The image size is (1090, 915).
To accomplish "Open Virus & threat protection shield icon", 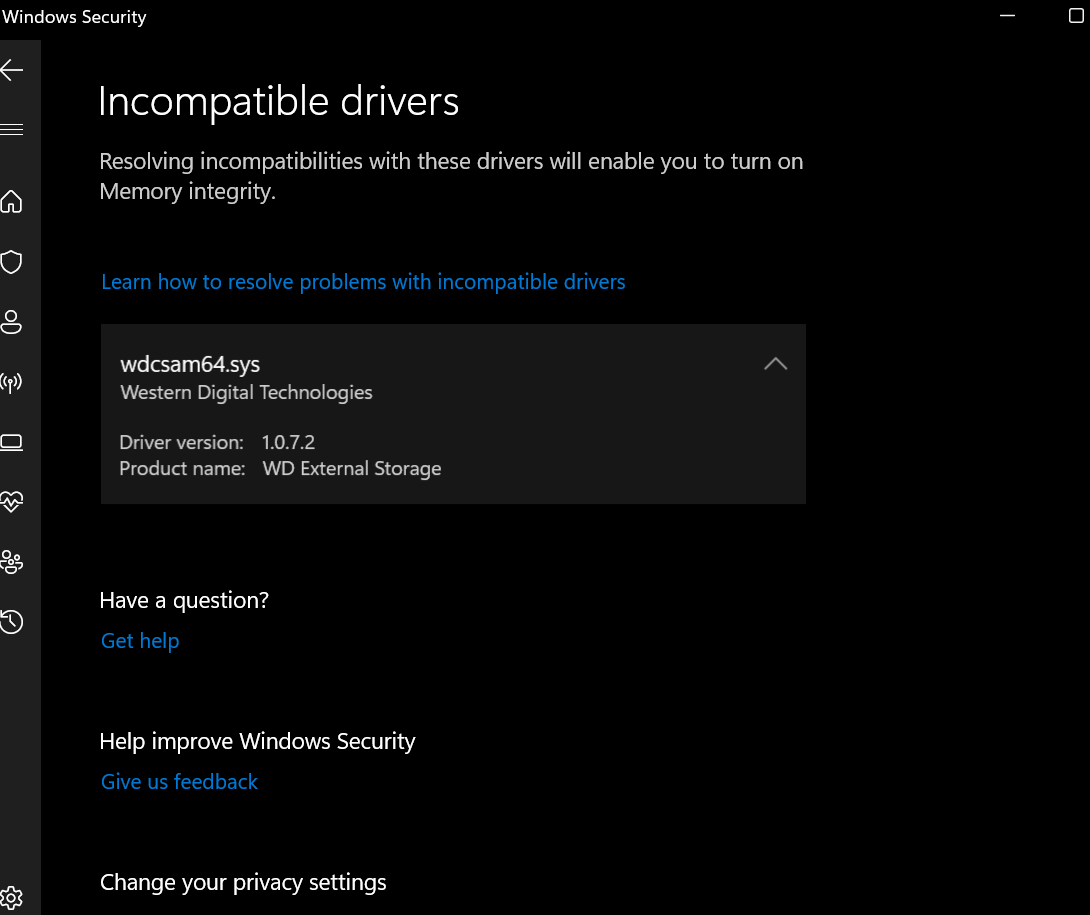I will click(12, 262).
